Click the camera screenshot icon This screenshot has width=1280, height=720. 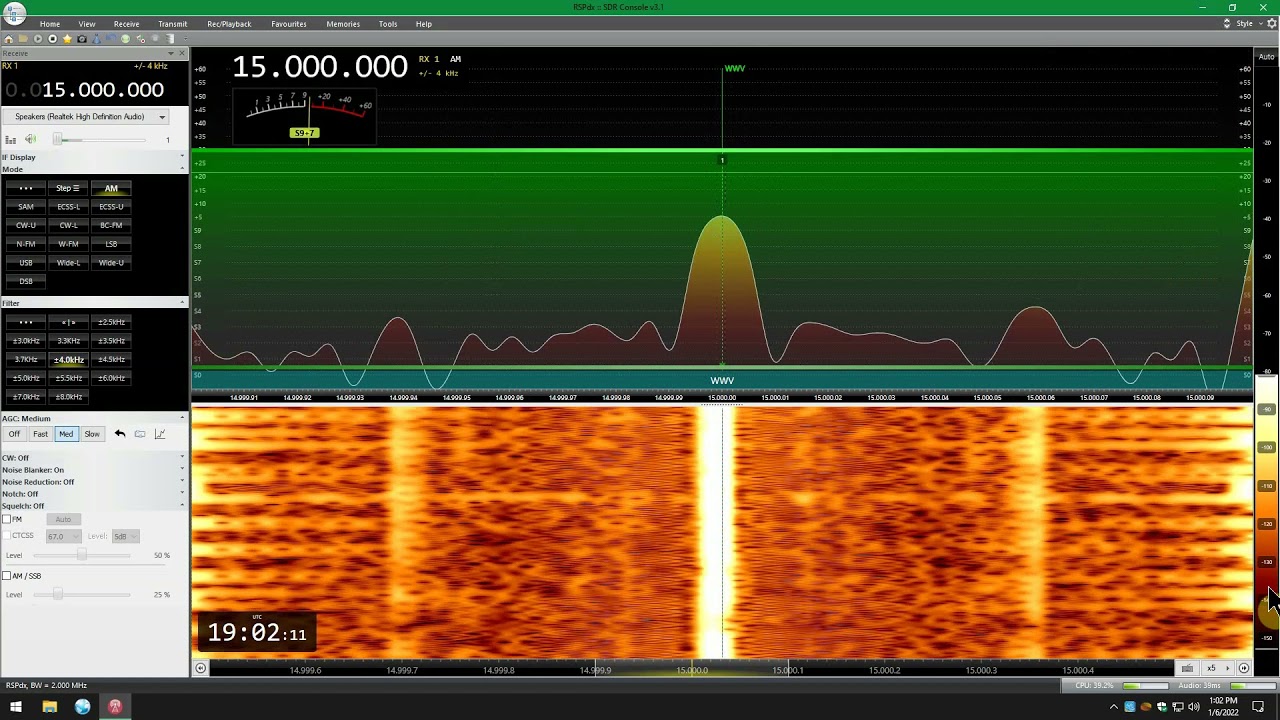click(82, 39)
